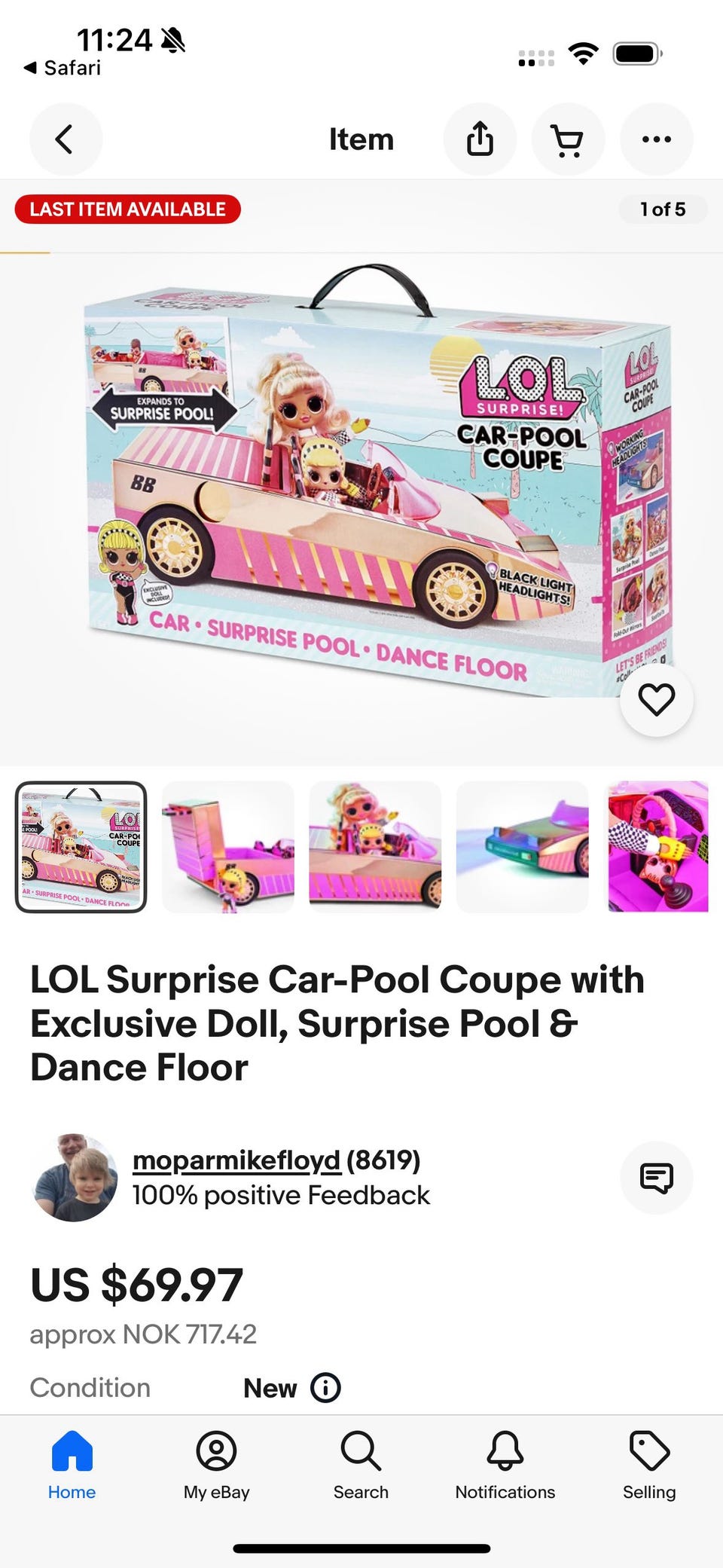The width and height of the screenshot is (723, 1568).
Task: View third thumbnail with dolls in car
Action: [375, 847]
